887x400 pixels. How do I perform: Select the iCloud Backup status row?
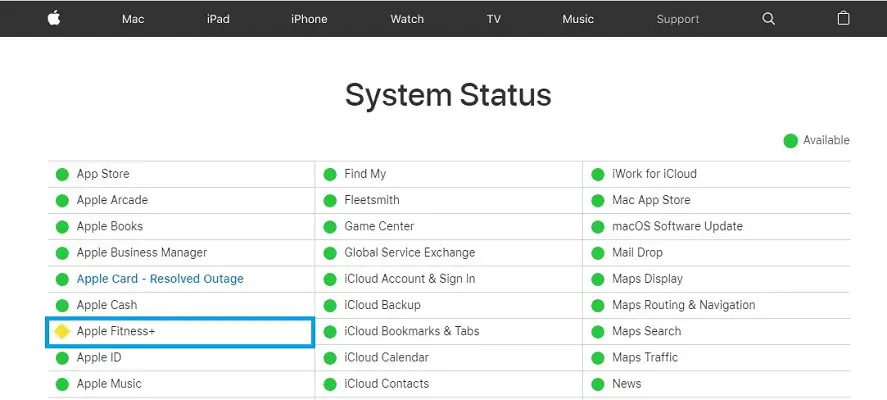coord(382,305)
